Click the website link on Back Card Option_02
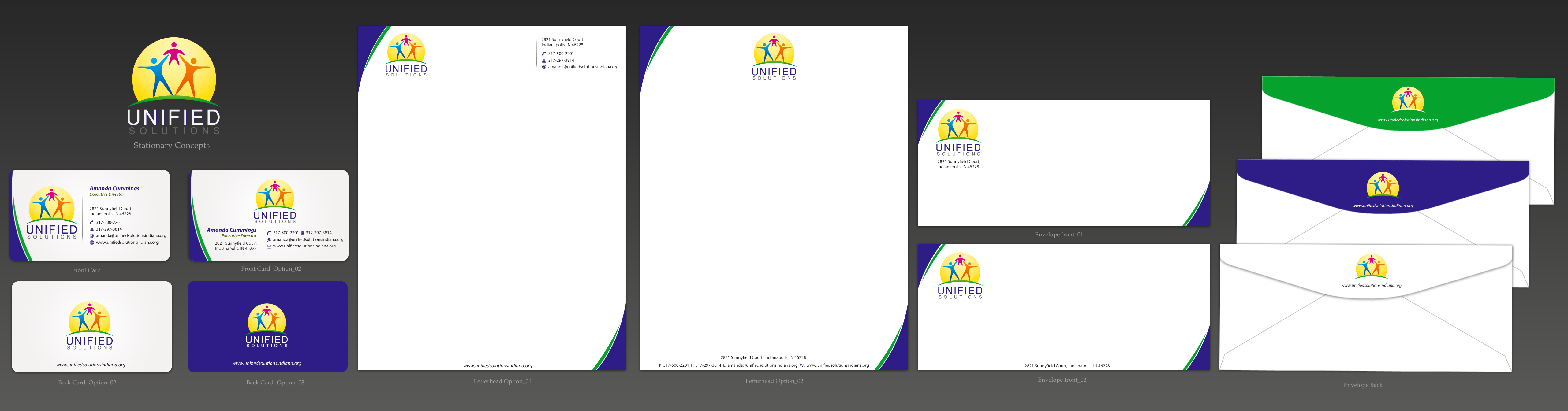The width and height of the screenshot is (1568, 411). (x=91, y=365)
